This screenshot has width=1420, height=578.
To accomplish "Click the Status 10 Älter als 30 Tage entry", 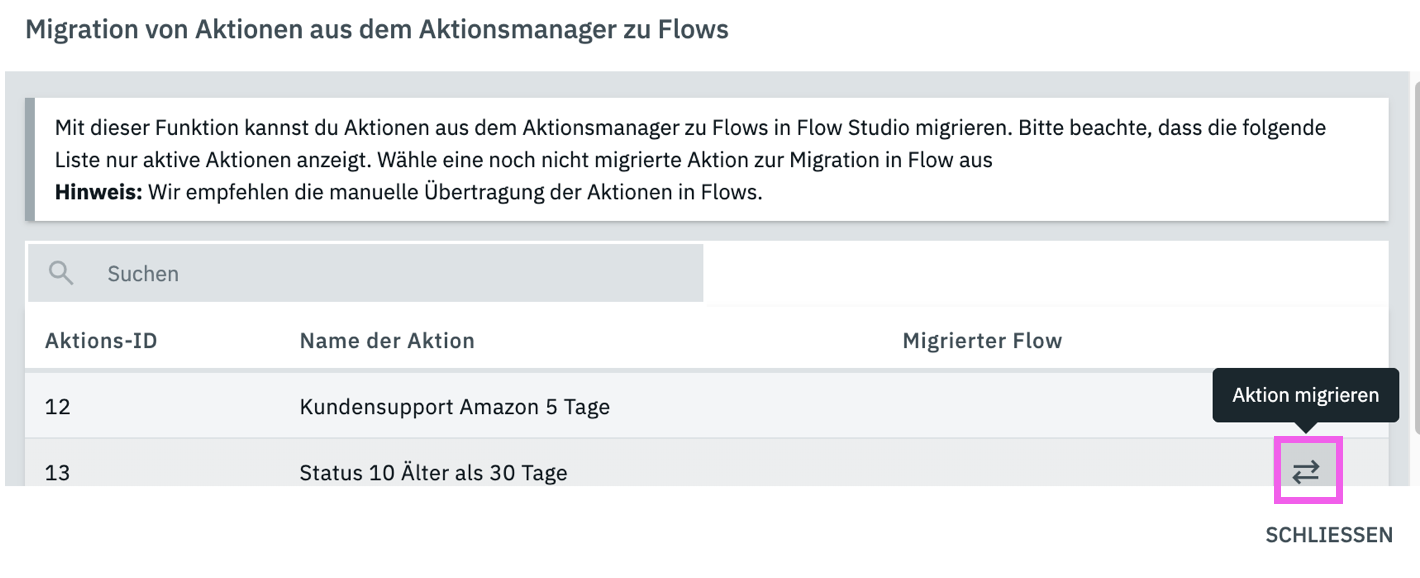I will coord(433,472).
